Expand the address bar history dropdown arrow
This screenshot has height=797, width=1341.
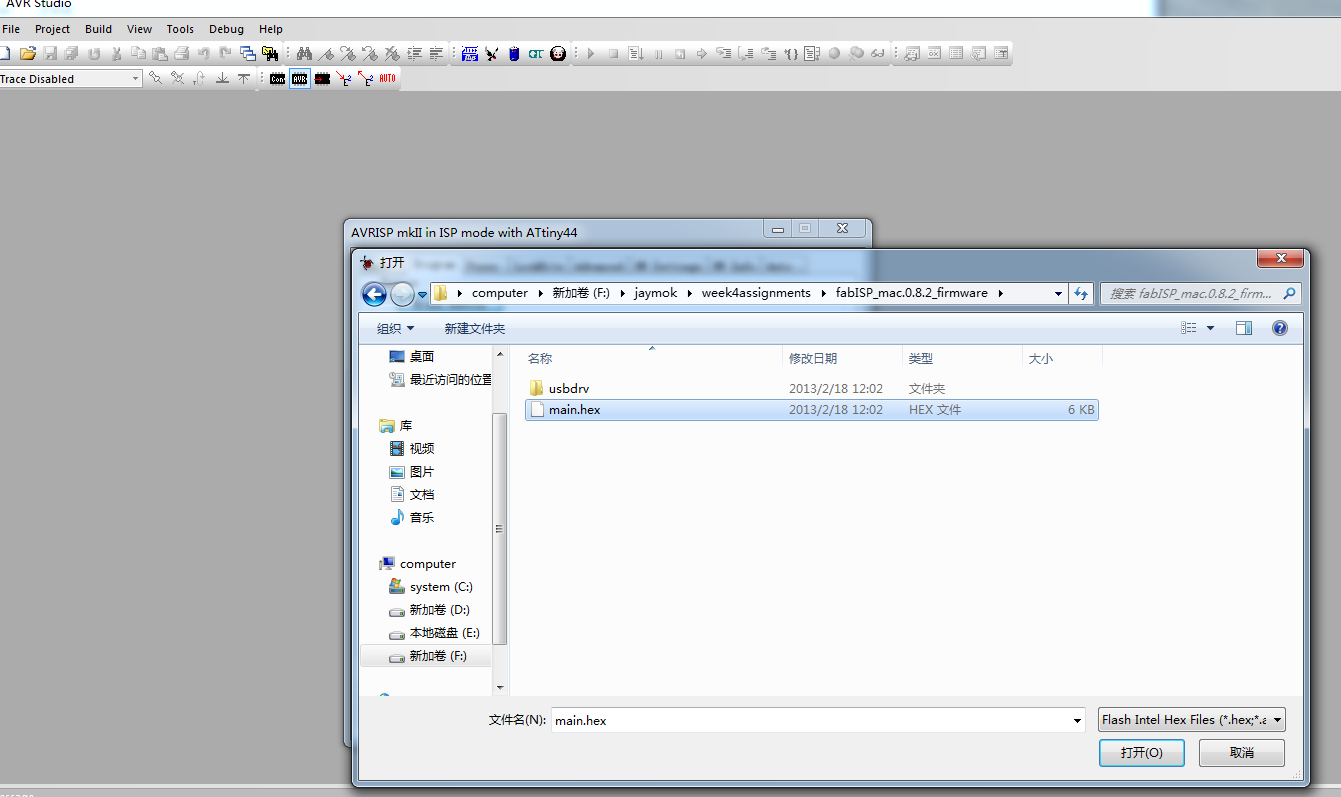coord(1058,294)
